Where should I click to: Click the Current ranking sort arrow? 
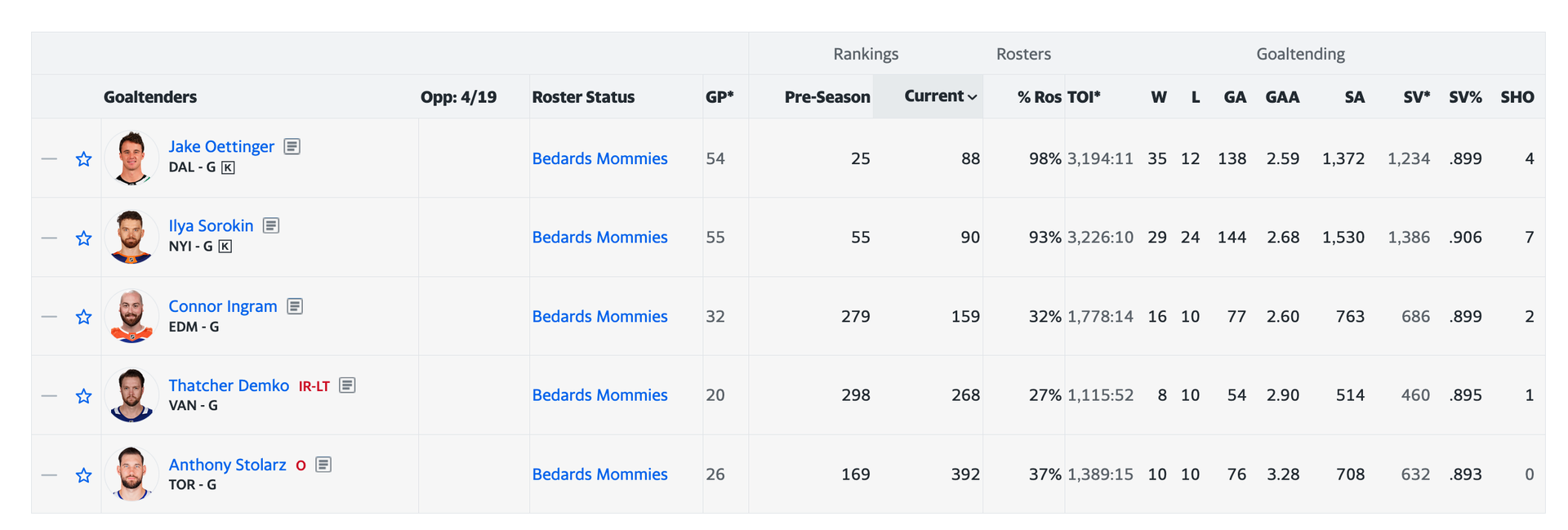click(972, 97)
